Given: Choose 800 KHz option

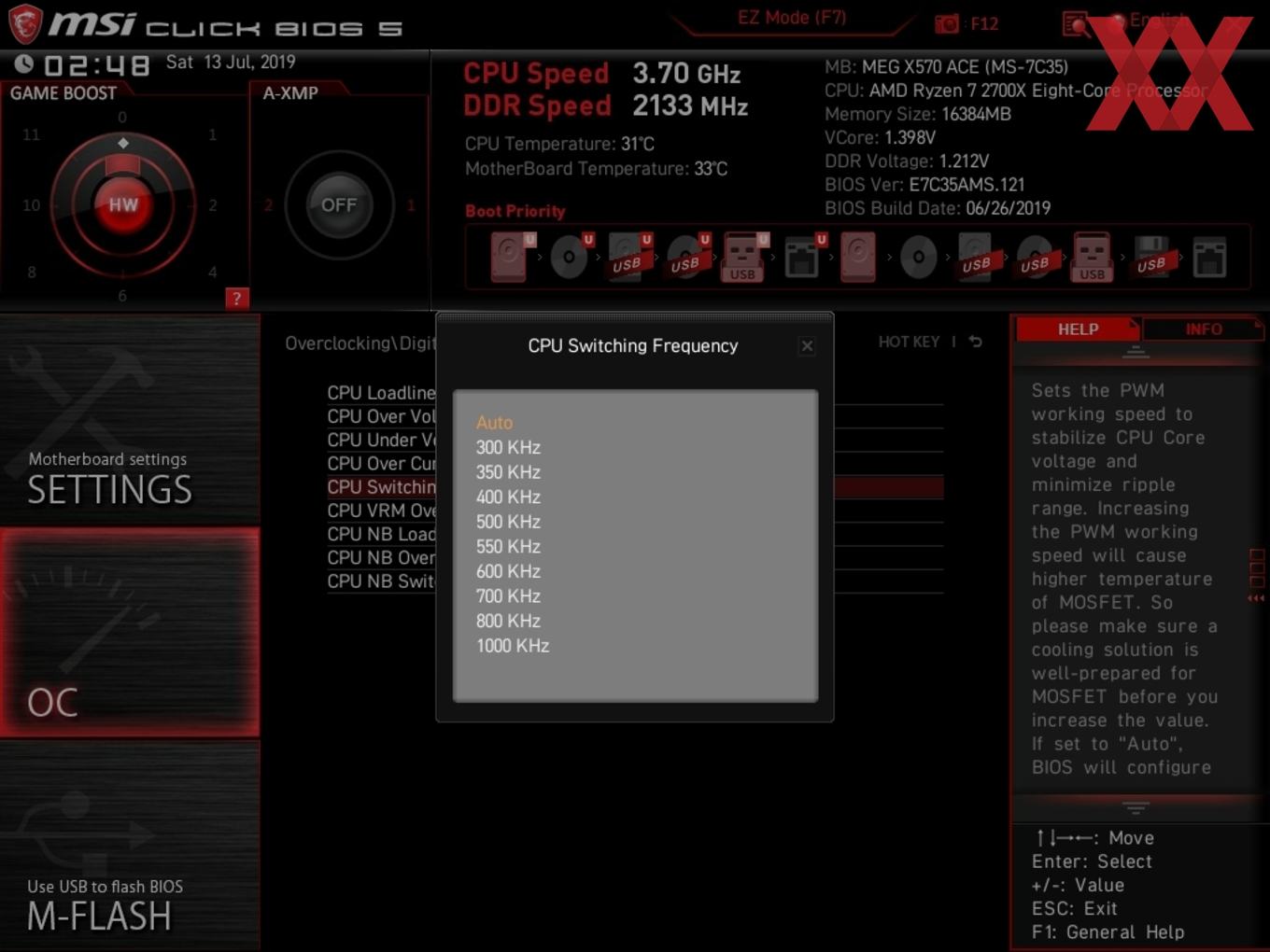Looking at the screenshot, I should 508,621.
